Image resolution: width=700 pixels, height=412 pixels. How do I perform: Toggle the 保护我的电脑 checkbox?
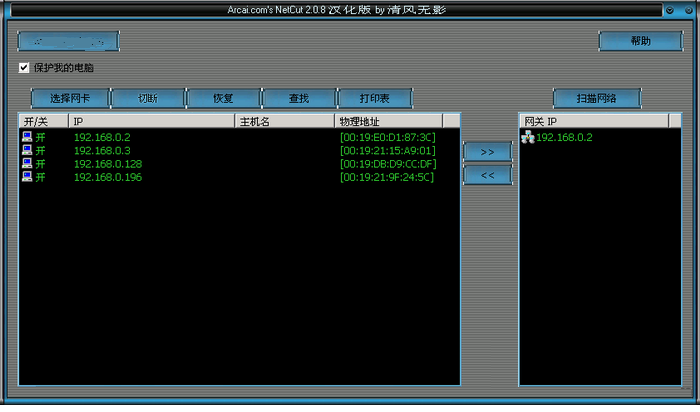point(24,68)
